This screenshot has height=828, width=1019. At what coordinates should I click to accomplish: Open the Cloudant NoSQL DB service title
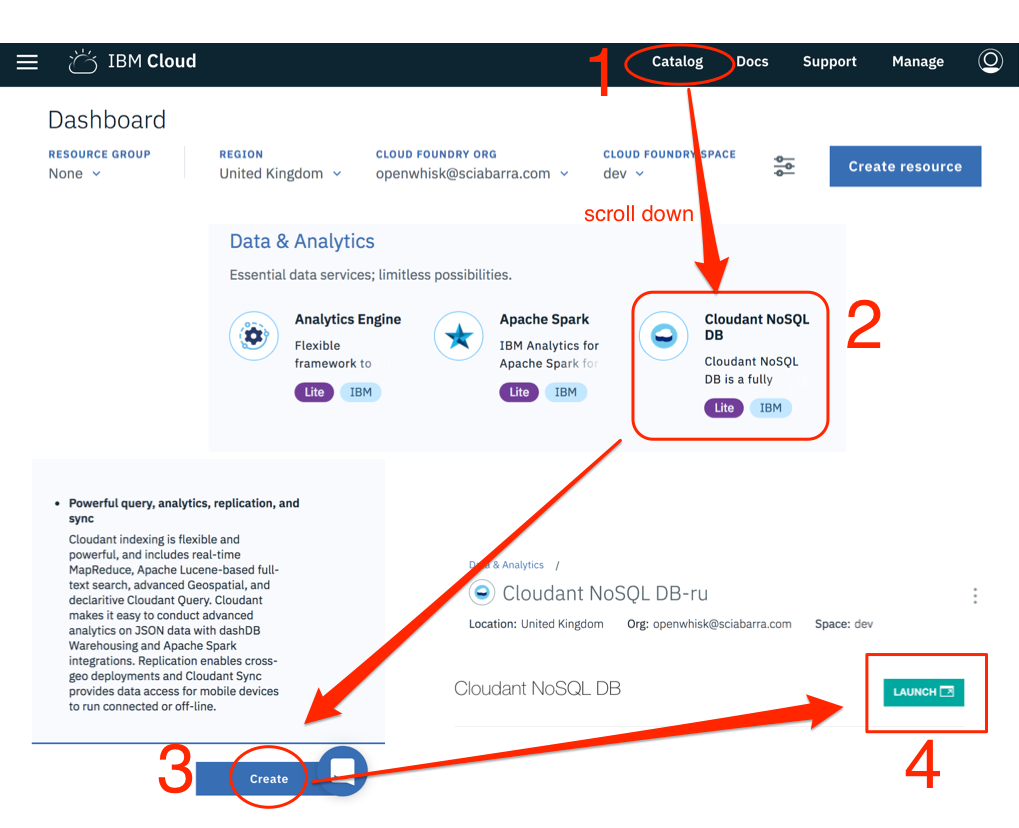pos(757,327)
